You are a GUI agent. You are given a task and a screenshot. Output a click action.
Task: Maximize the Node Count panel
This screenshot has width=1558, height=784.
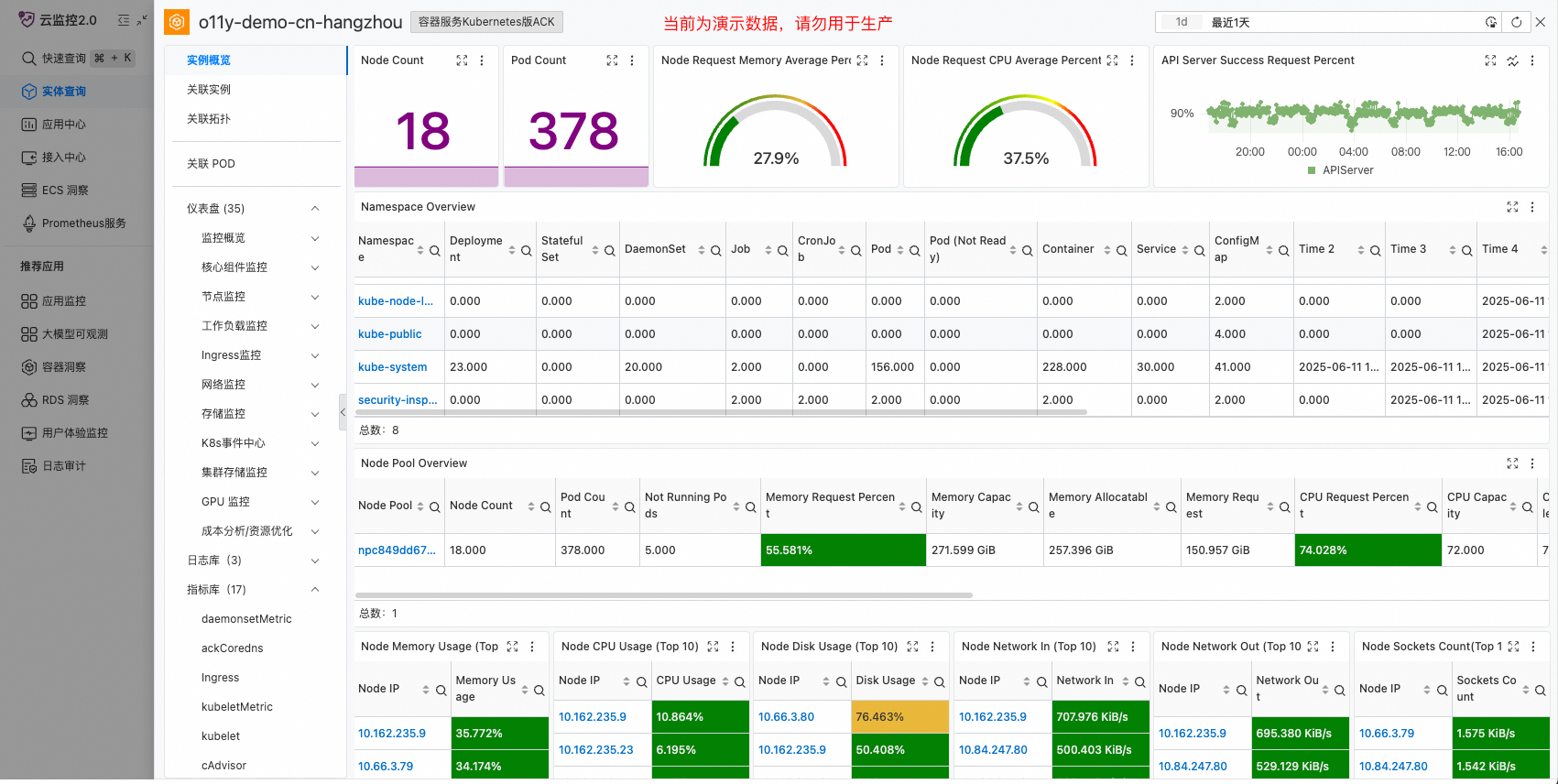462,60
